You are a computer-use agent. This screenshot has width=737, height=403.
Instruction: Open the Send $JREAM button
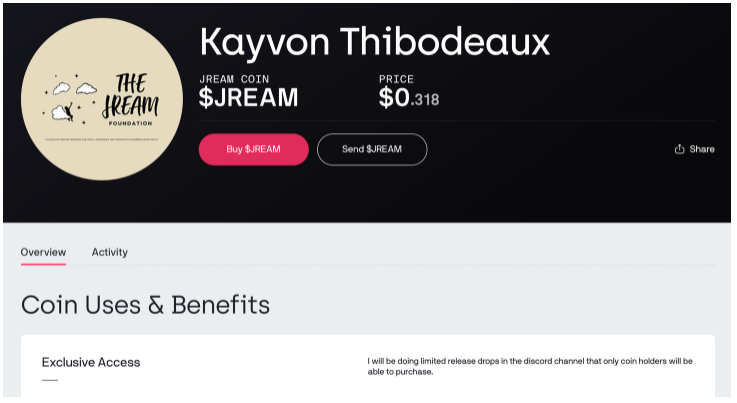pos(372,150)
